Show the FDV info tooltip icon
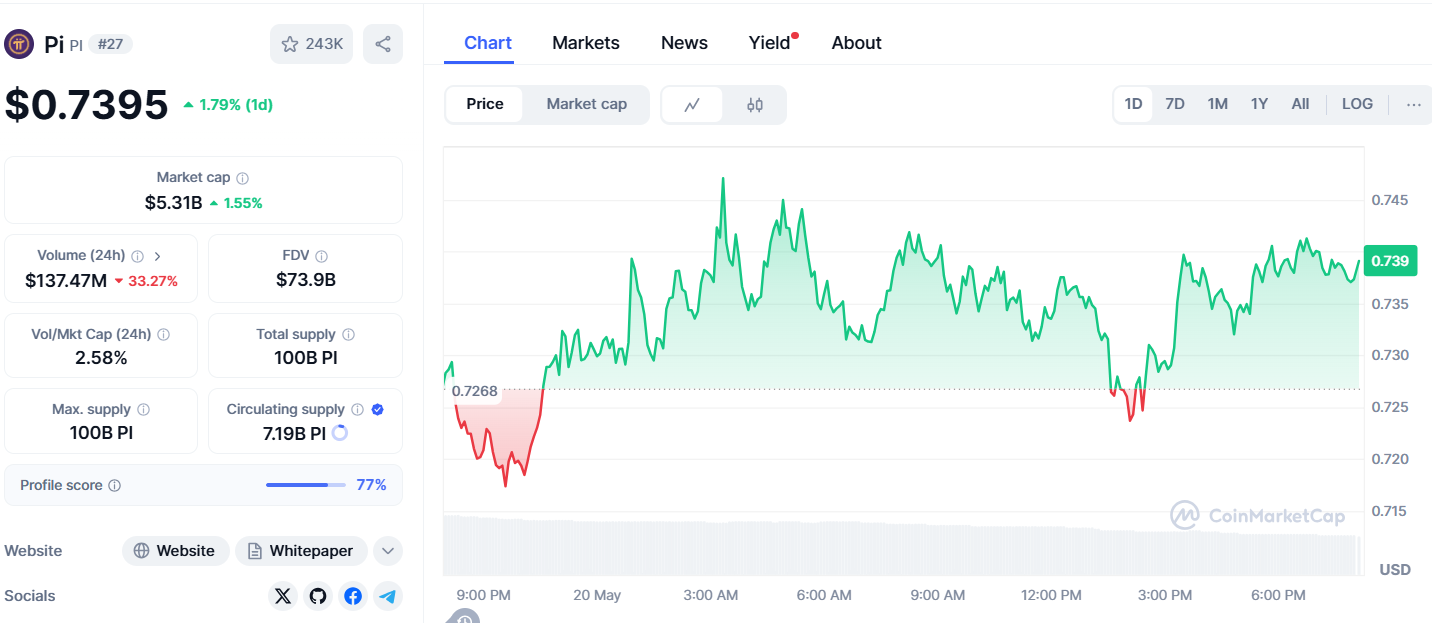 [321, 256]
